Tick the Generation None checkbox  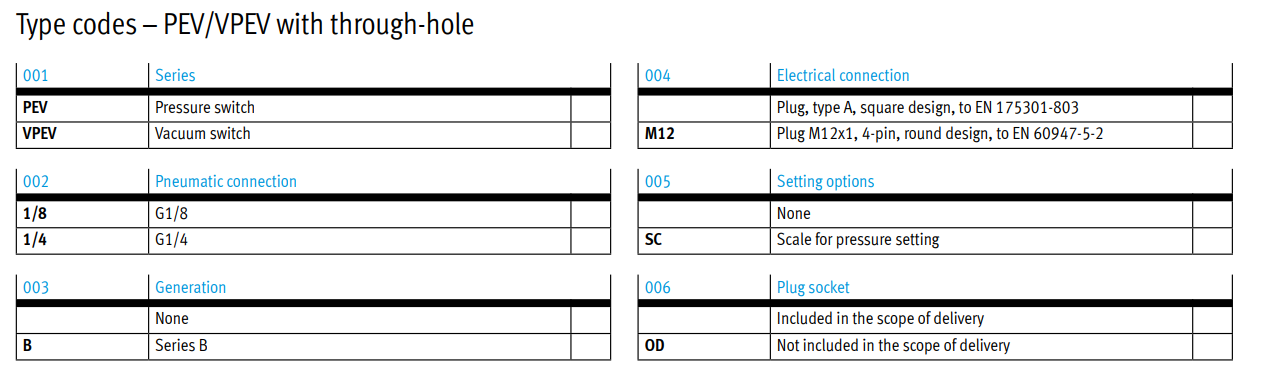(590, 320)
